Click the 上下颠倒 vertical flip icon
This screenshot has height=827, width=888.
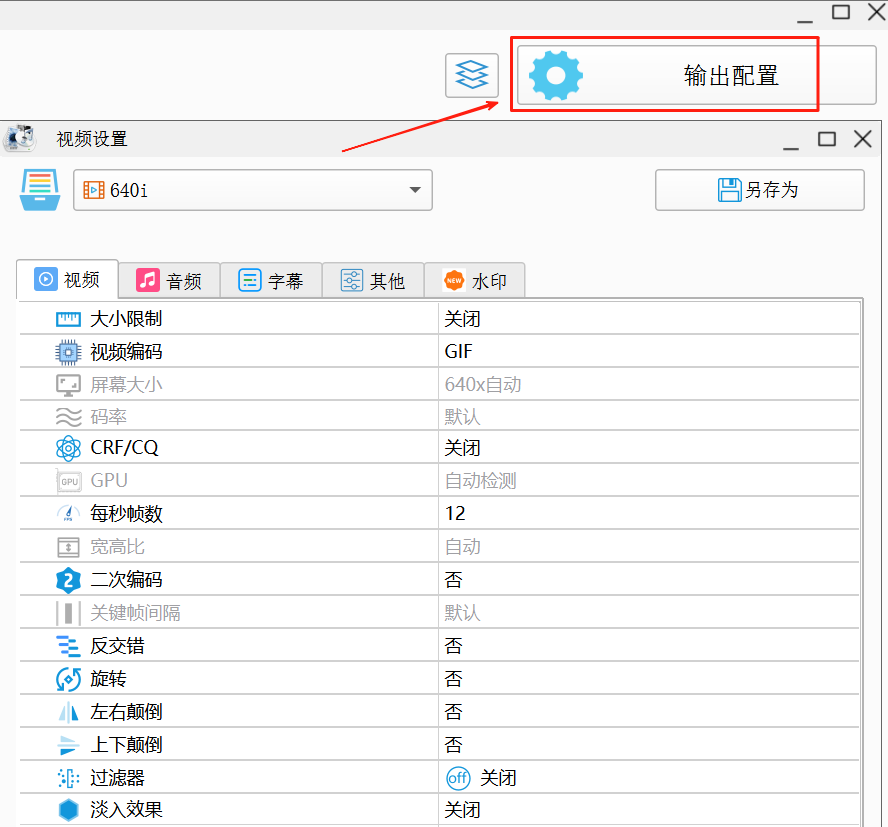click(x=69, y=745)
